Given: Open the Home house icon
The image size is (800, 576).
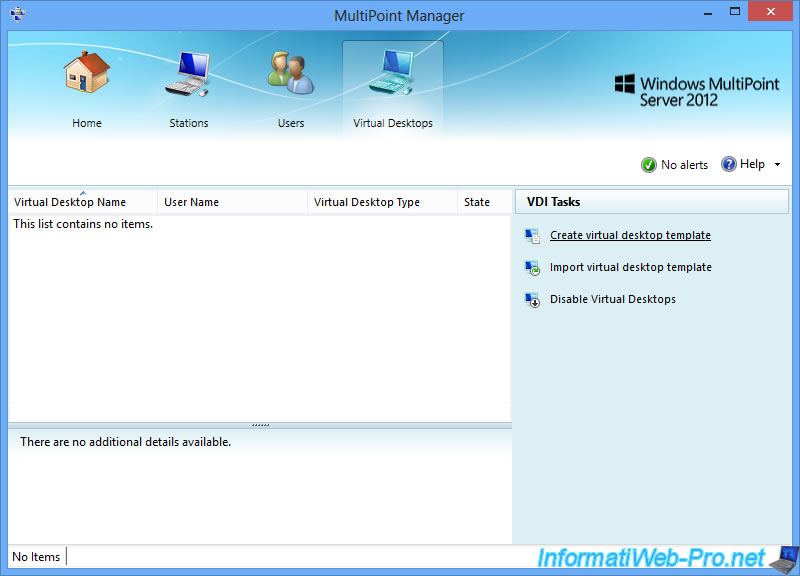Looking at the screenshot, I should 87,72.
